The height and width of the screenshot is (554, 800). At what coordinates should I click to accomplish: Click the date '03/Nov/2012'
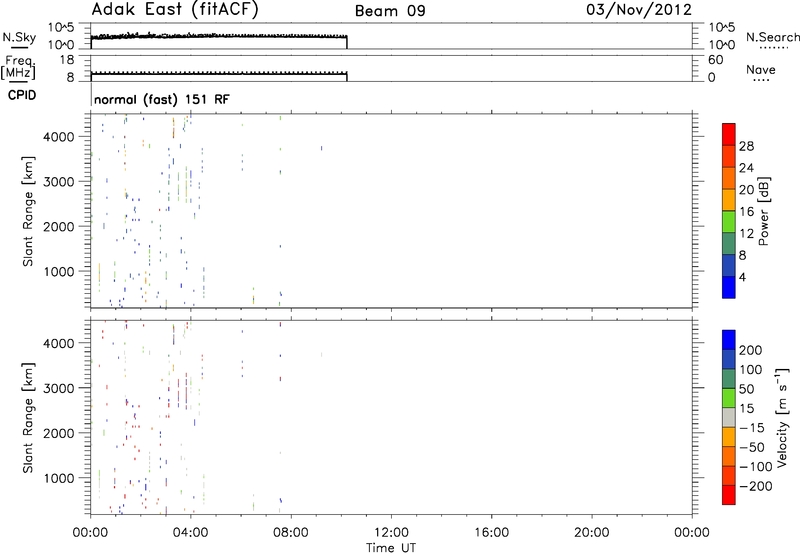(x=639, y=10)
